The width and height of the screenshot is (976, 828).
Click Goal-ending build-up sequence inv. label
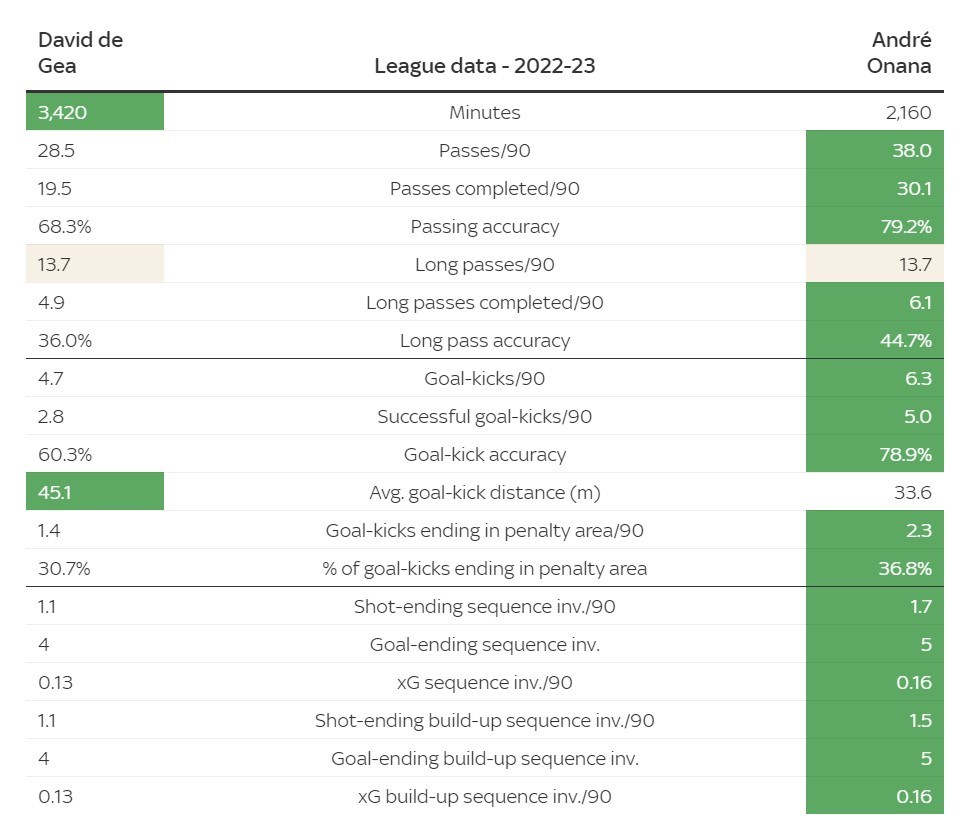click(484, 759)
